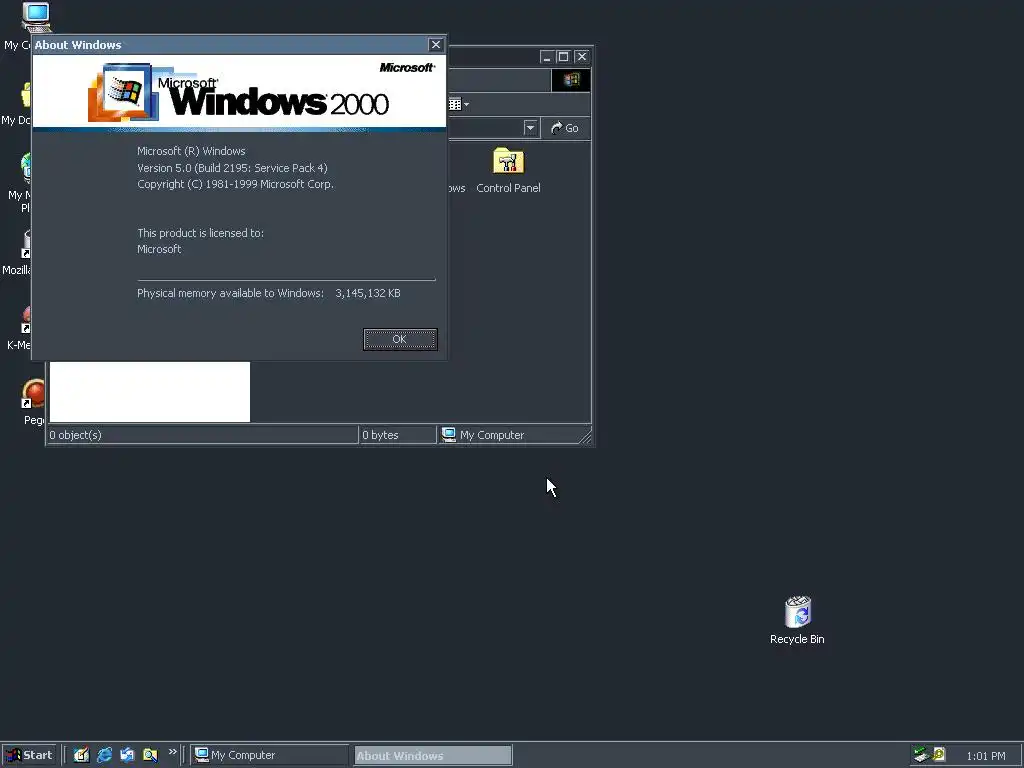Click '0 object(s)' status bar entry

coord(202,435)
